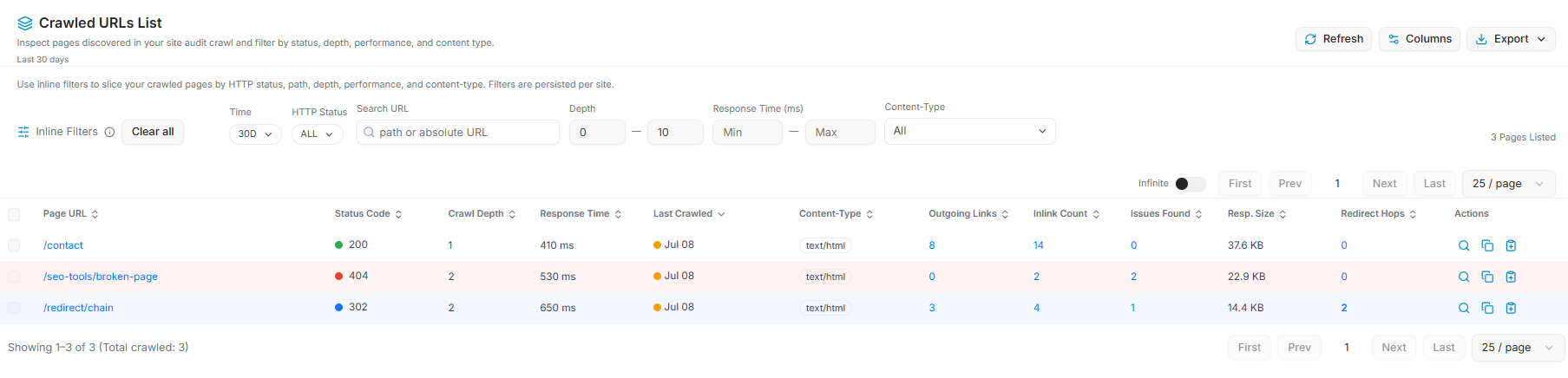Sort by Response Time column

click(581, 214)
